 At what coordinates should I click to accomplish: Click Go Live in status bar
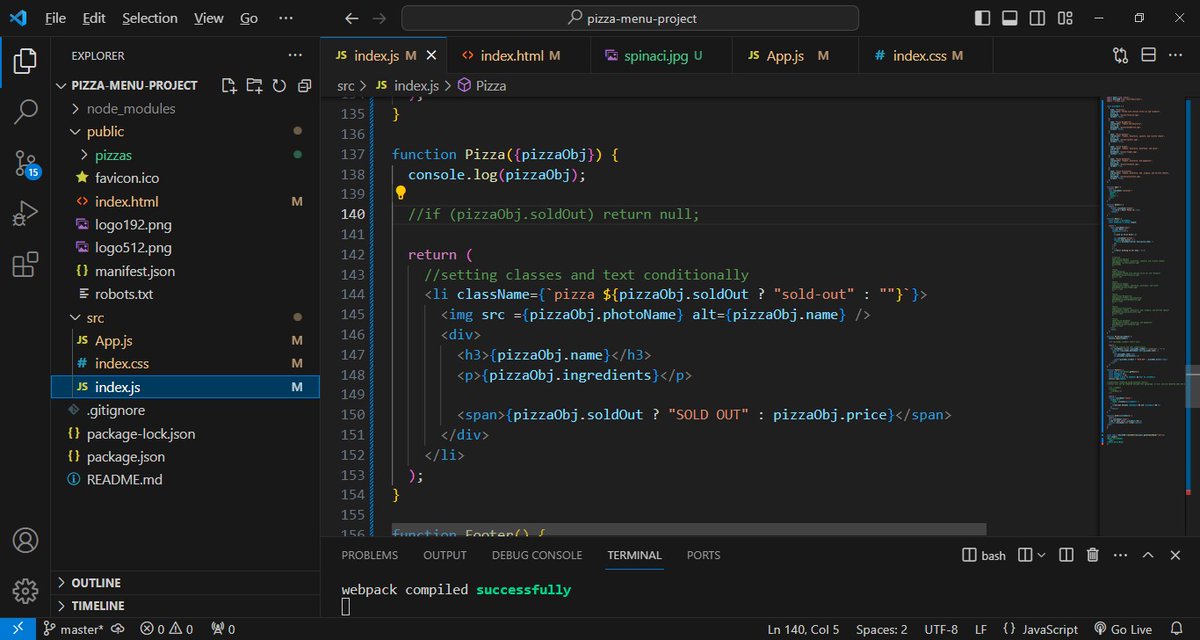click(x=1124, y=630)
